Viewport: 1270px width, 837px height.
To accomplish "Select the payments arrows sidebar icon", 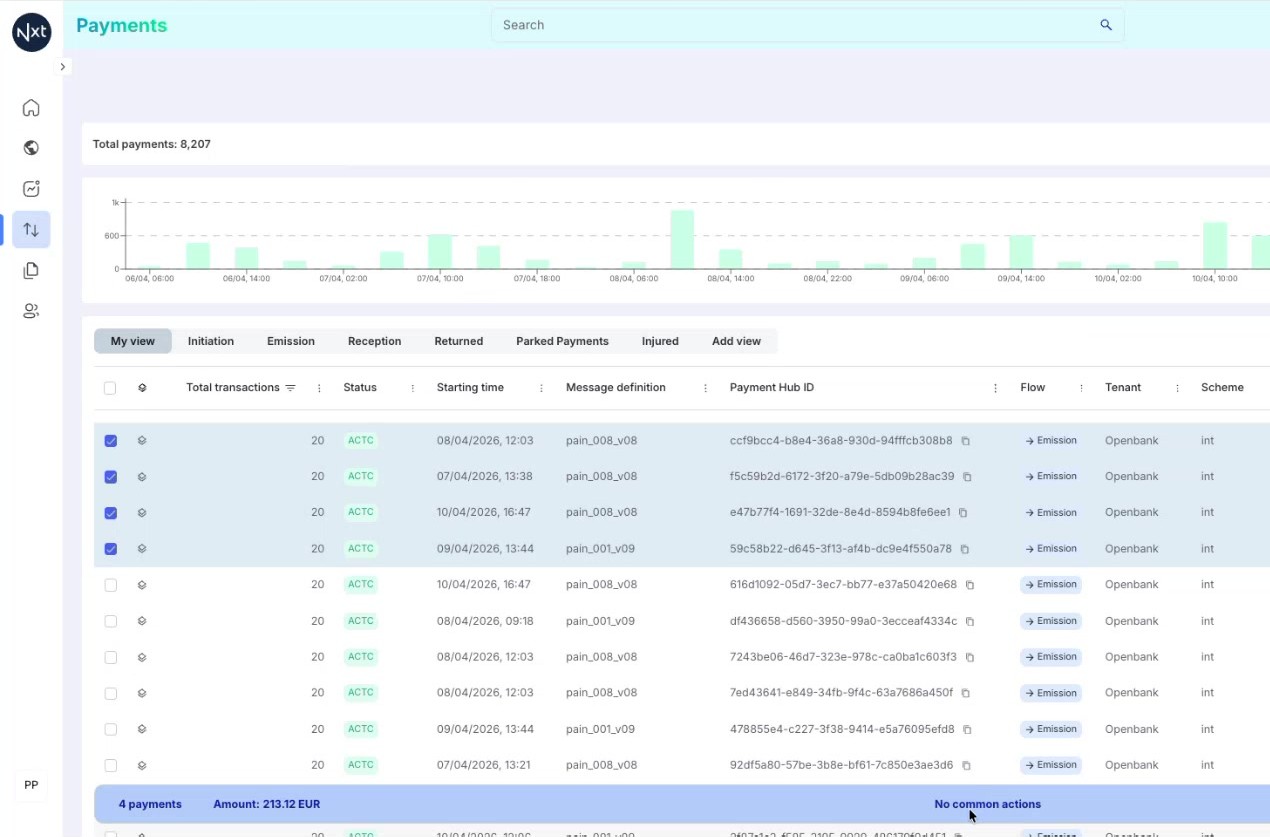I will pos(31,230).
